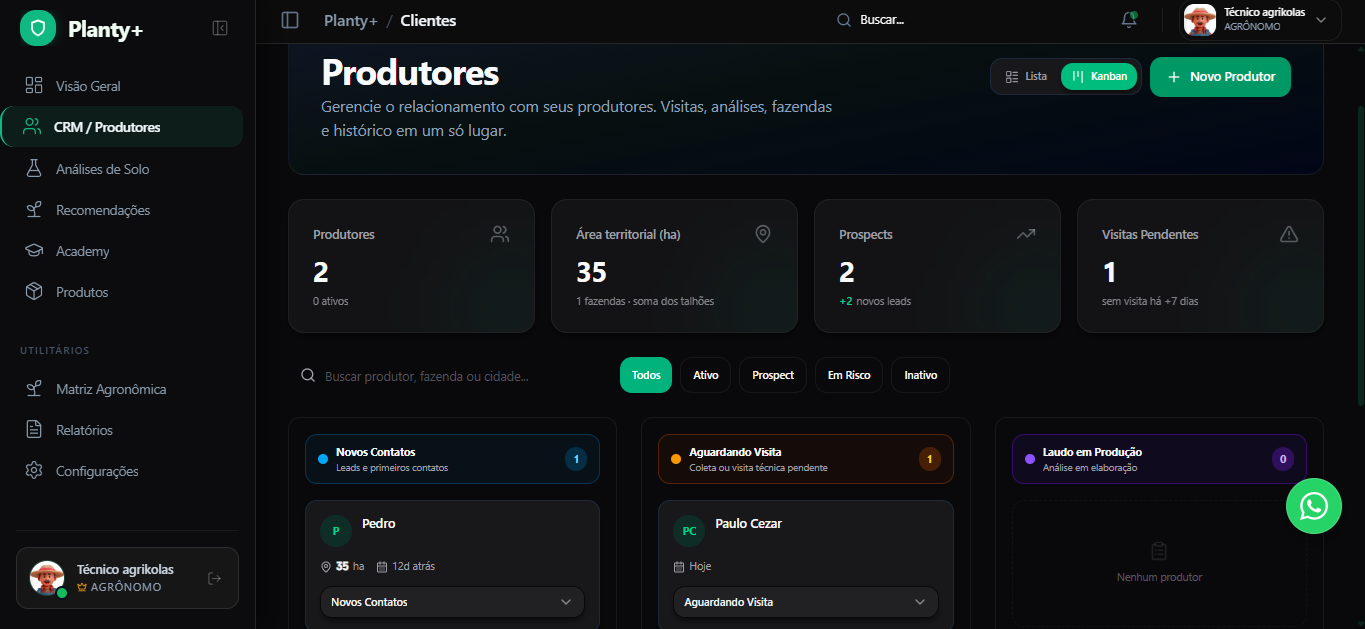Image resolution: width=1365 pixels, height=629 pixels.
Task: Open notifications via the bell icon
Action: coord(1129,20)
